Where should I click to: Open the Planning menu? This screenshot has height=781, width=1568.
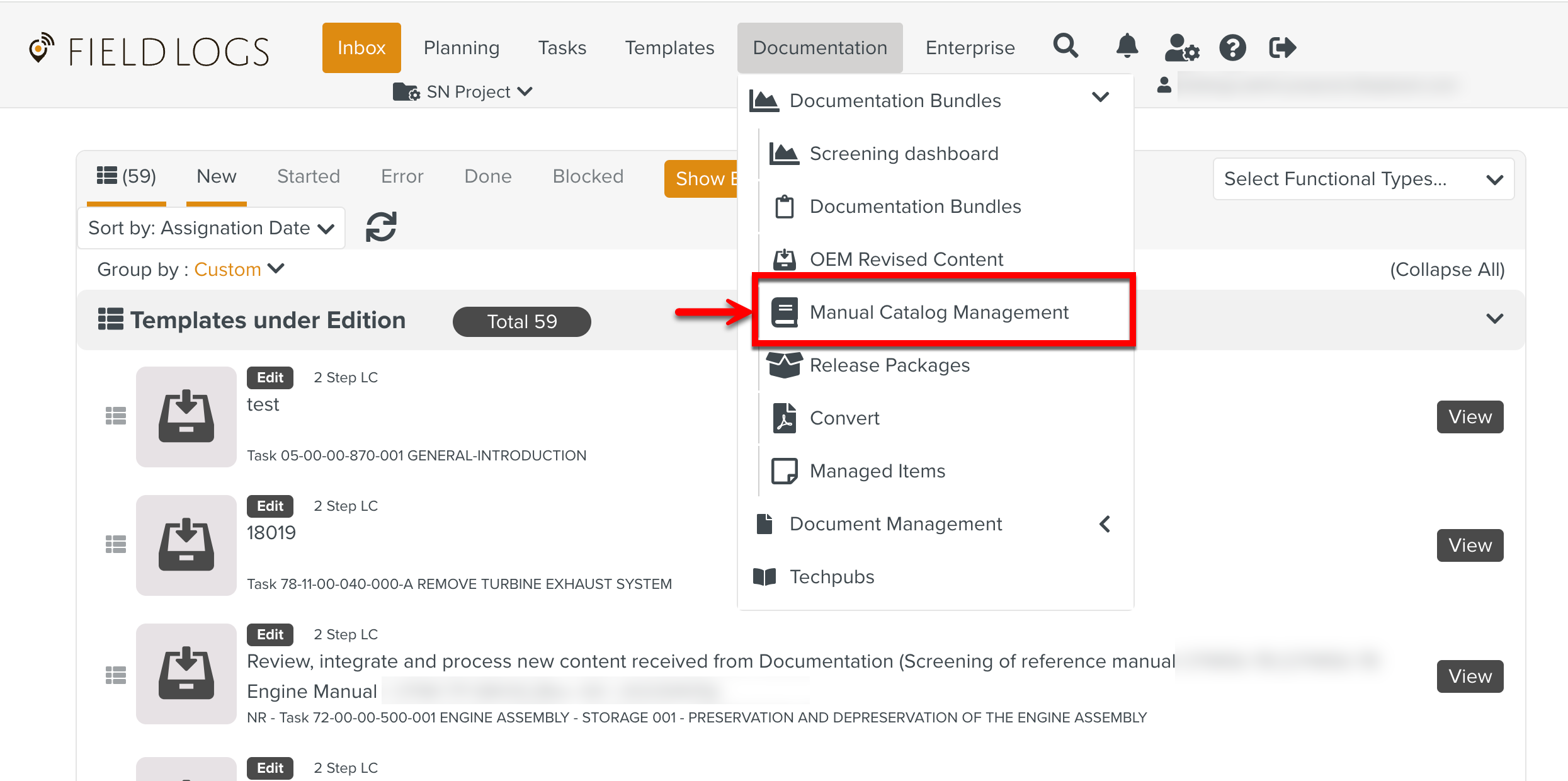[461, 48]
